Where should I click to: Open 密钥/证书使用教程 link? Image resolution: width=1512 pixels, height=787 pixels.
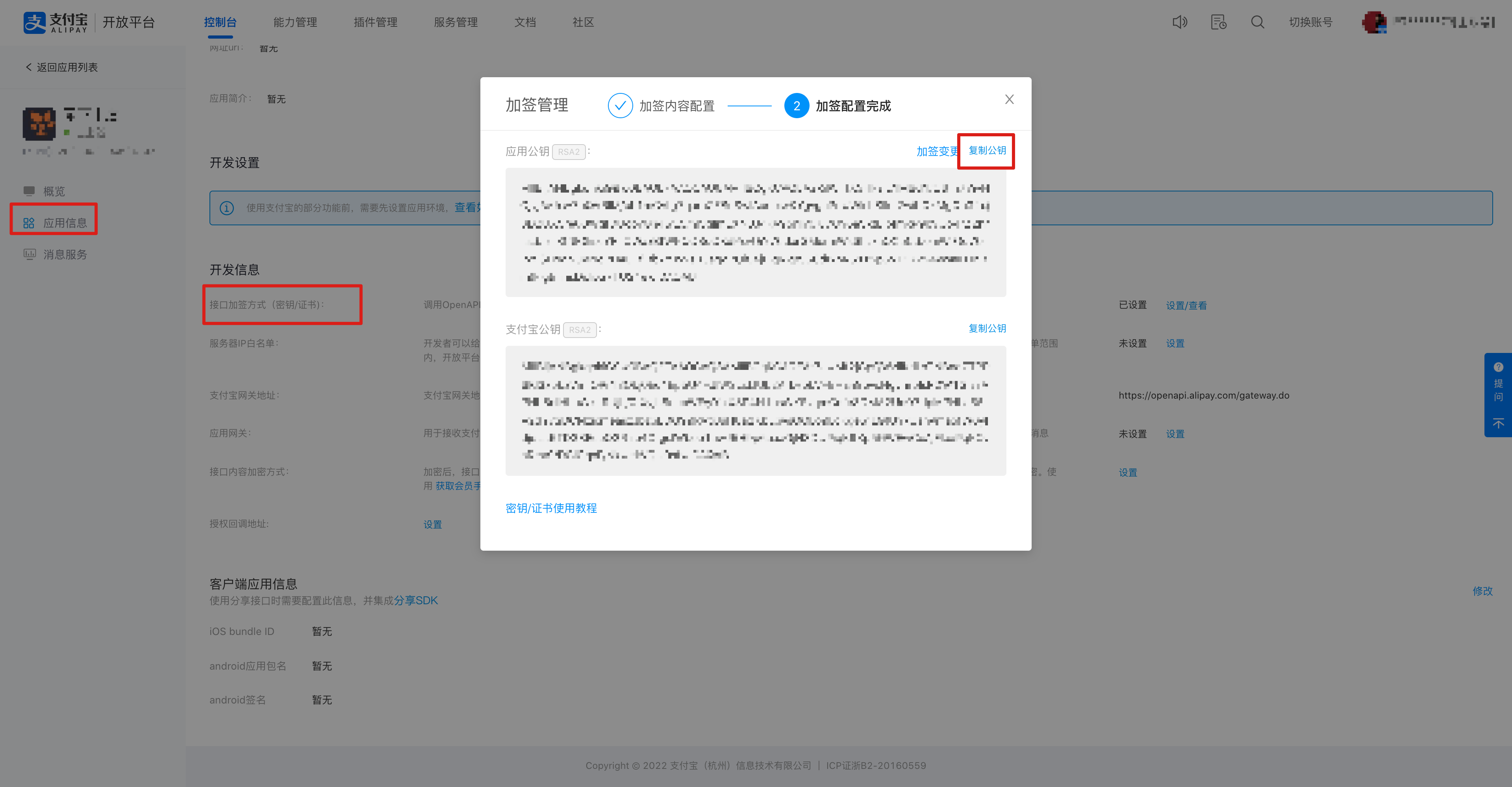tap(551, 508)
